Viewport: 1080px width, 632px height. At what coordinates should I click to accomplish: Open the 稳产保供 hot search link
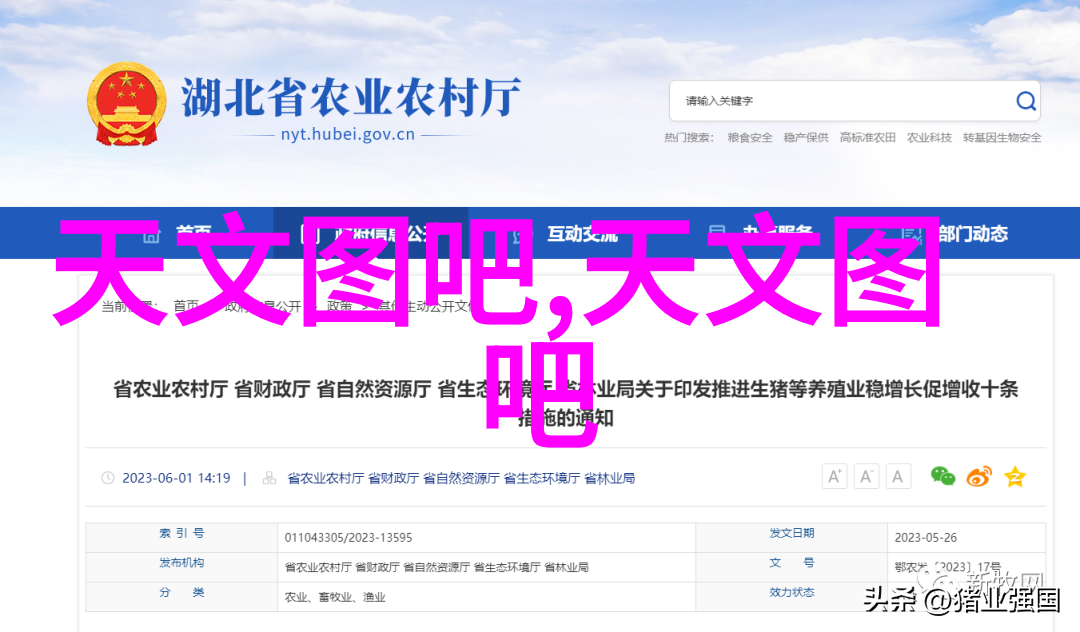[x=805, y=138]
